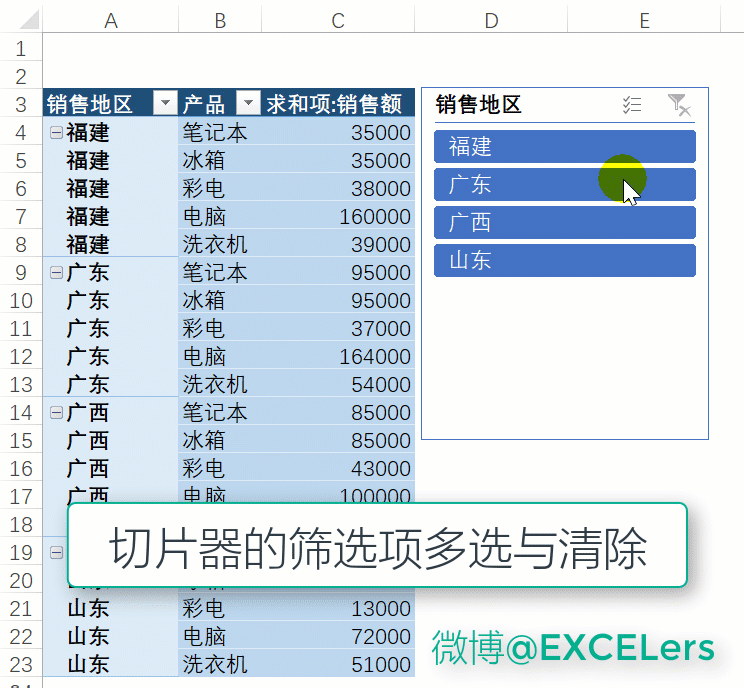744x688 pixels.
Task: Click the 求和项:销售额 header cell
Action: tap(338, 104)
